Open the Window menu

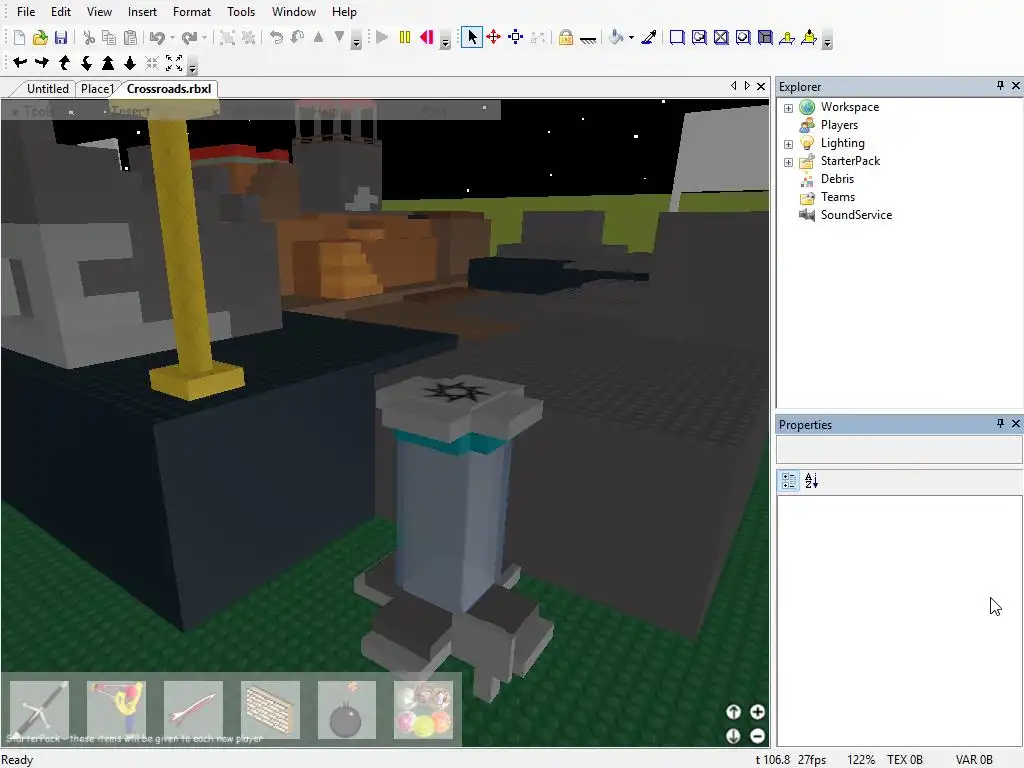[x=294, y=12]
